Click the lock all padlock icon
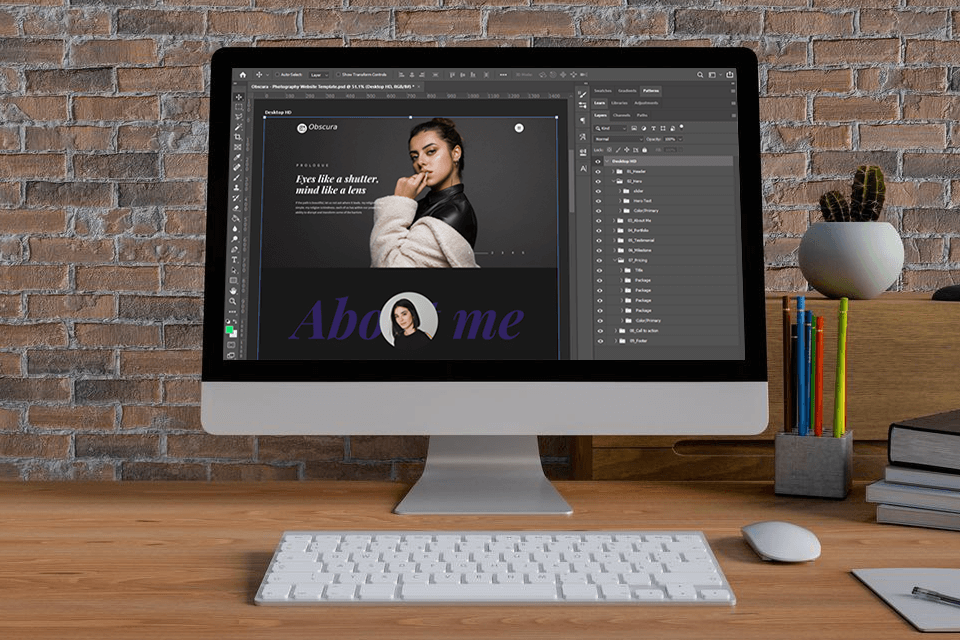 pos(645,150)
